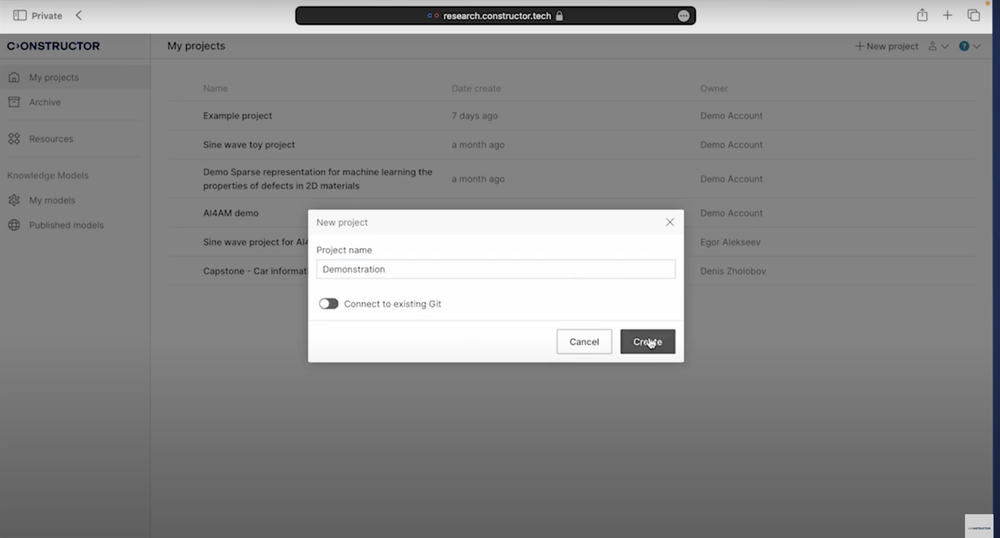This screenshot has height=538, width=1000.
Task: Open the user account dropdown
Action: [x=938, y=46]
